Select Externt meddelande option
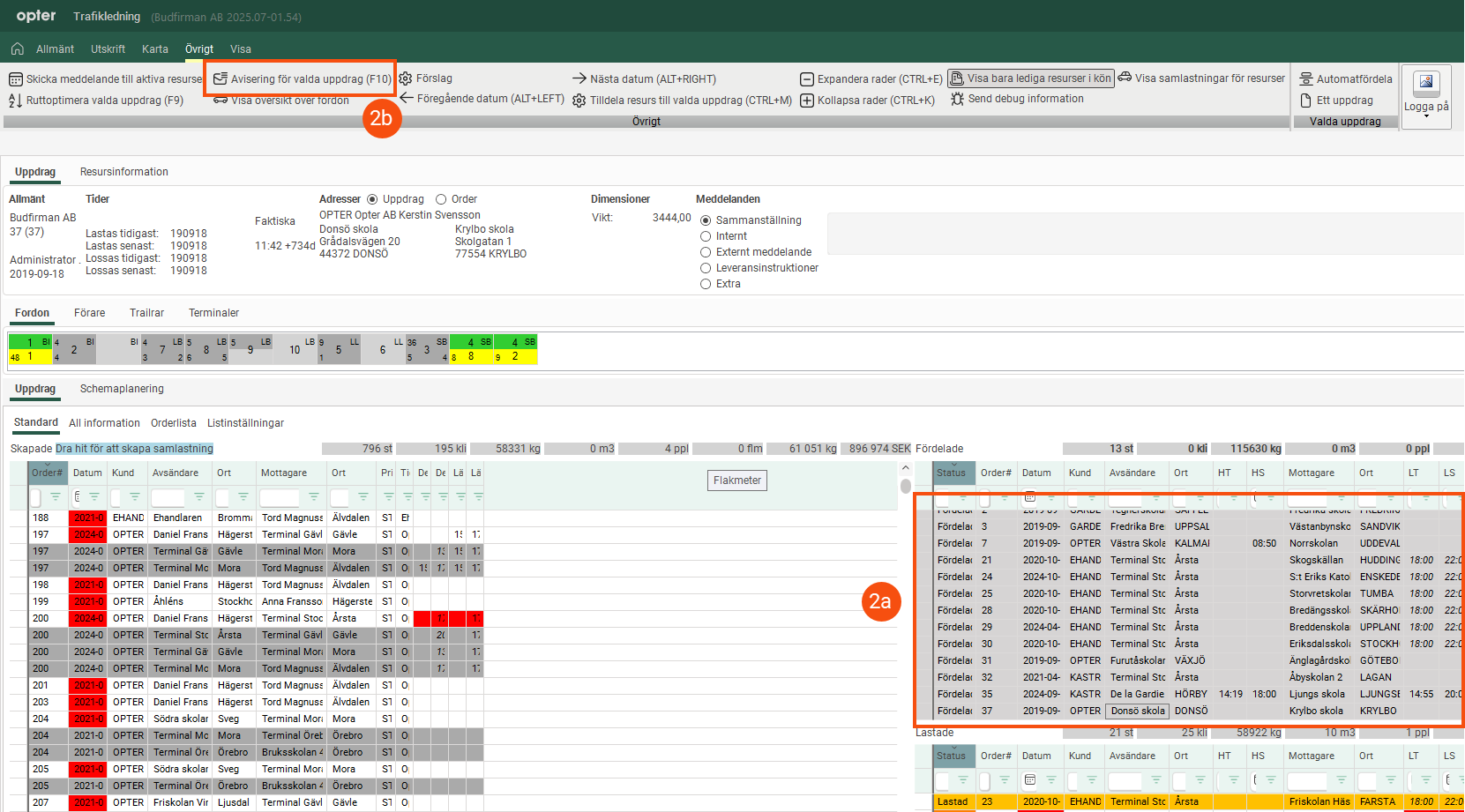Viewport: 1465px width, 812px height. pos(706,252)
